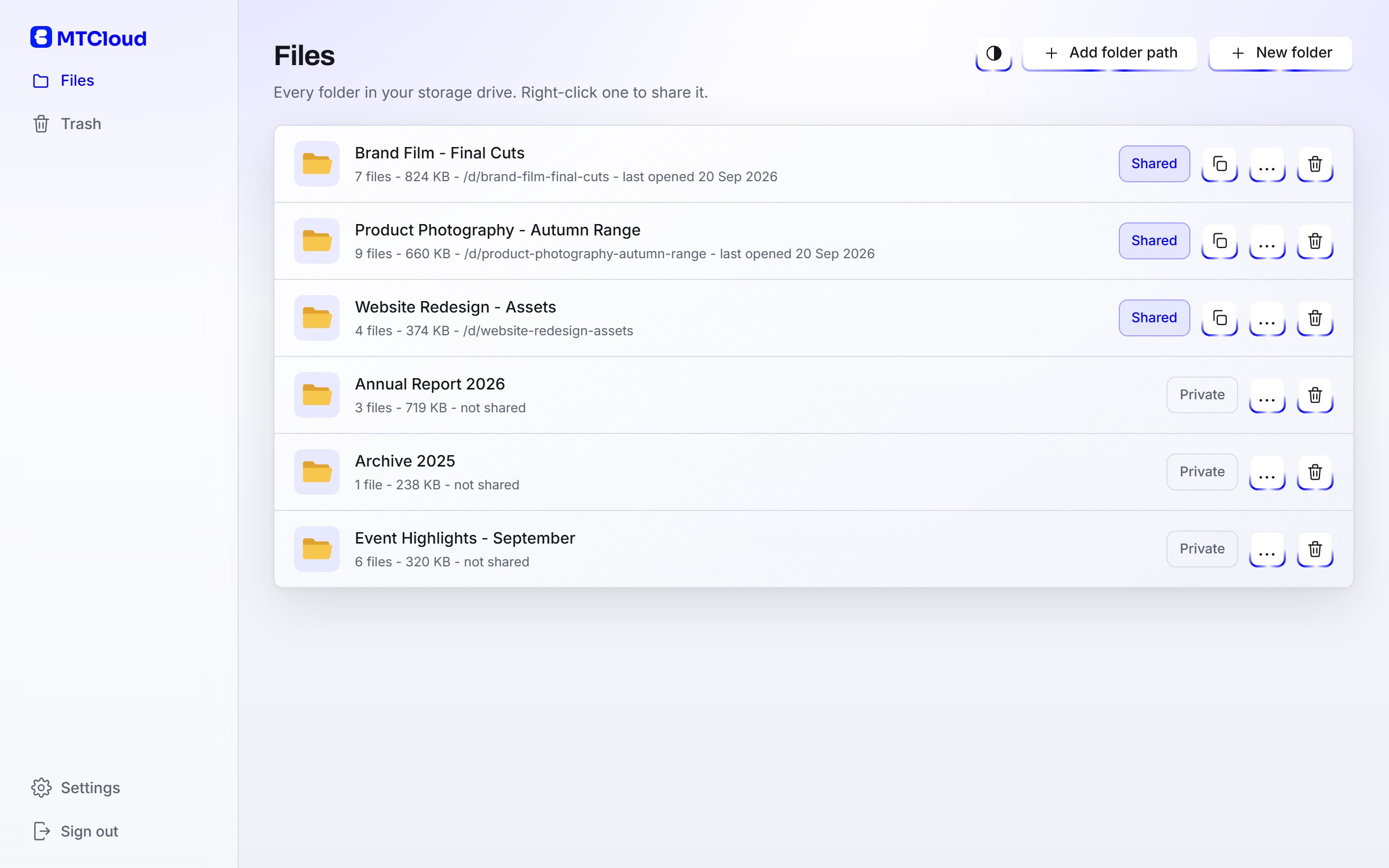Copy link icon for Website Redesign - Assets
Image resolution: width=1389 pixels, height=868 pixels.
(1220, 318)
